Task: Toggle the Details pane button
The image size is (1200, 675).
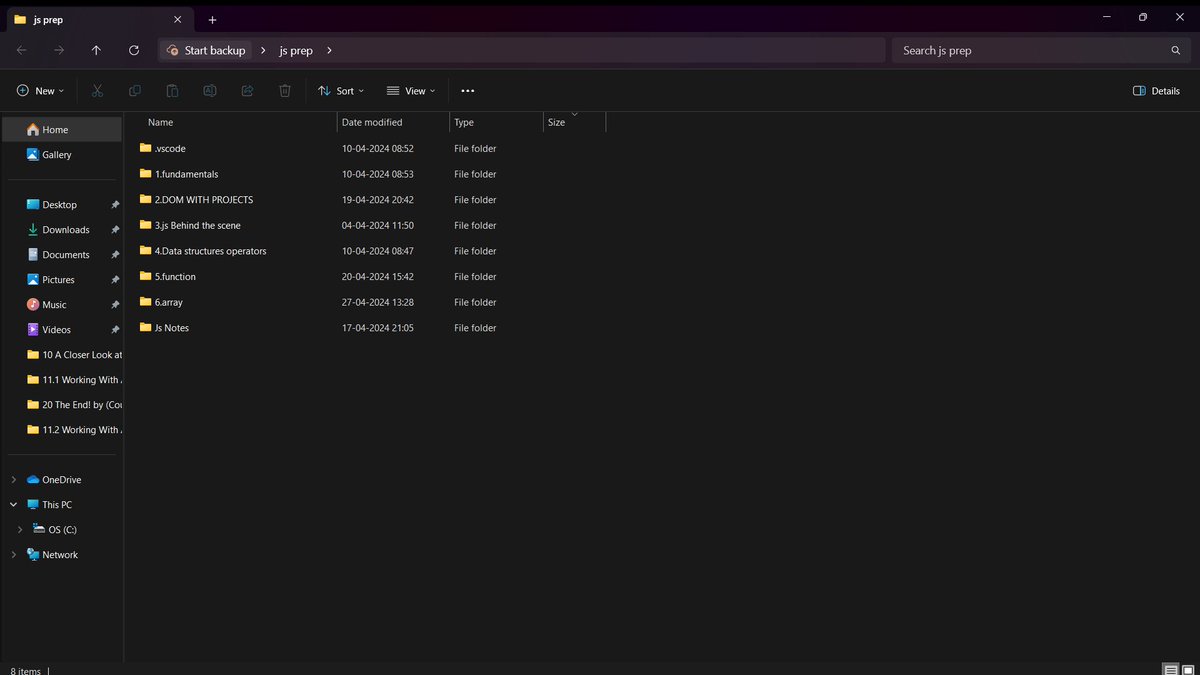Action: (1156, 91)
